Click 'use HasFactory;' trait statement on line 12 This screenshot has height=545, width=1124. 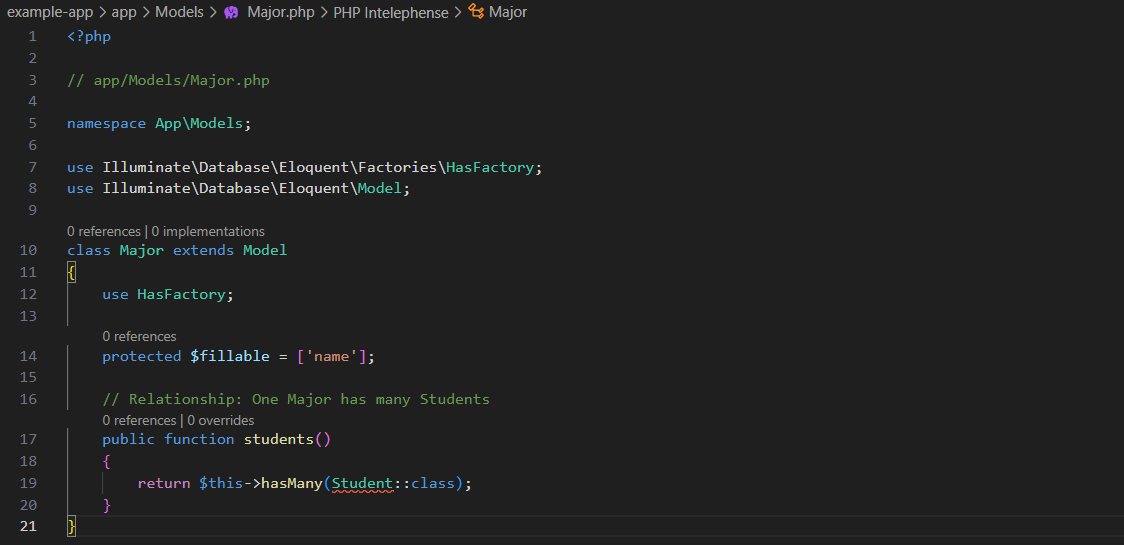pos(168,294)
